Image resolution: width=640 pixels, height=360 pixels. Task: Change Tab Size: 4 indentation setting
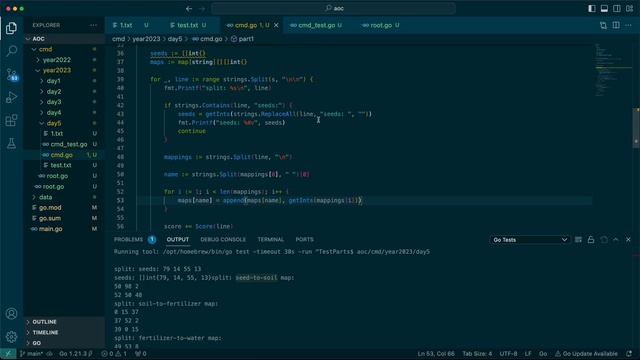click(x=477, y=354)
